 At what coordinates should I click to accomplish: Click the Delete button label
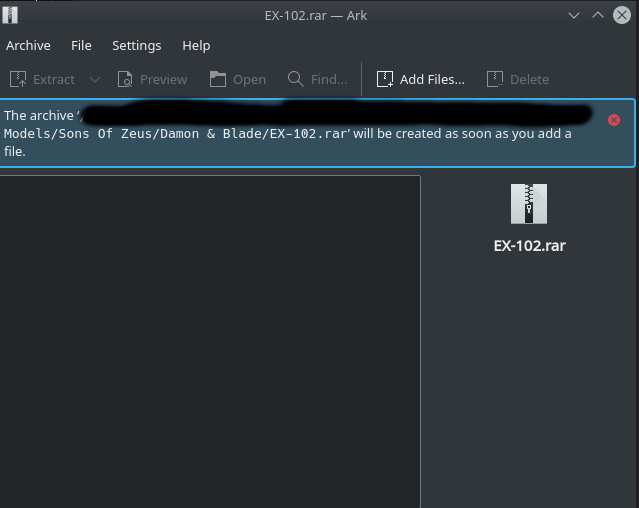(x=529, y=79)
